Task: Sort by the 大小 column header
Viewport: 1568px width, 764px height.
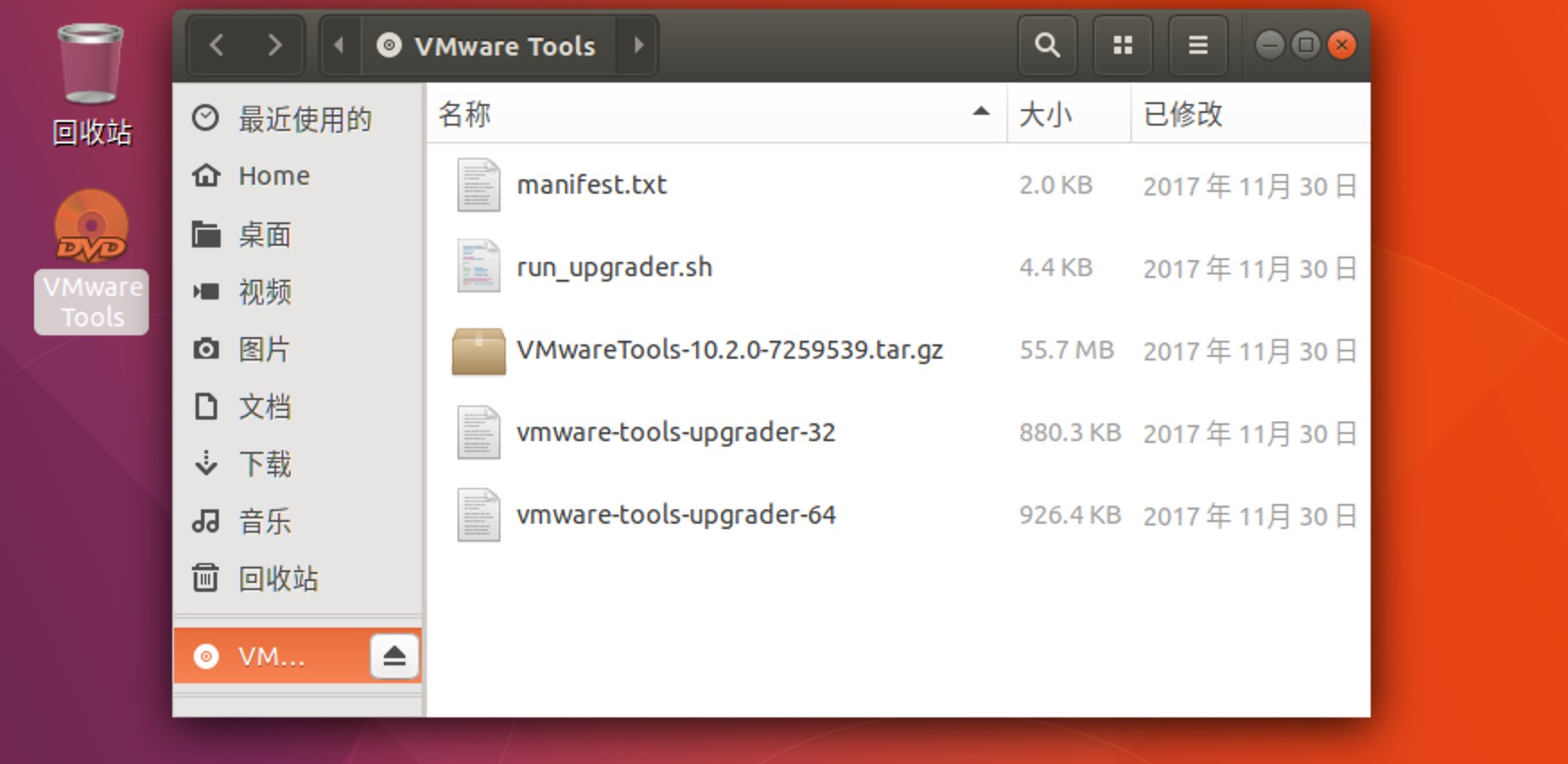Action: [x=1068, y=114]
